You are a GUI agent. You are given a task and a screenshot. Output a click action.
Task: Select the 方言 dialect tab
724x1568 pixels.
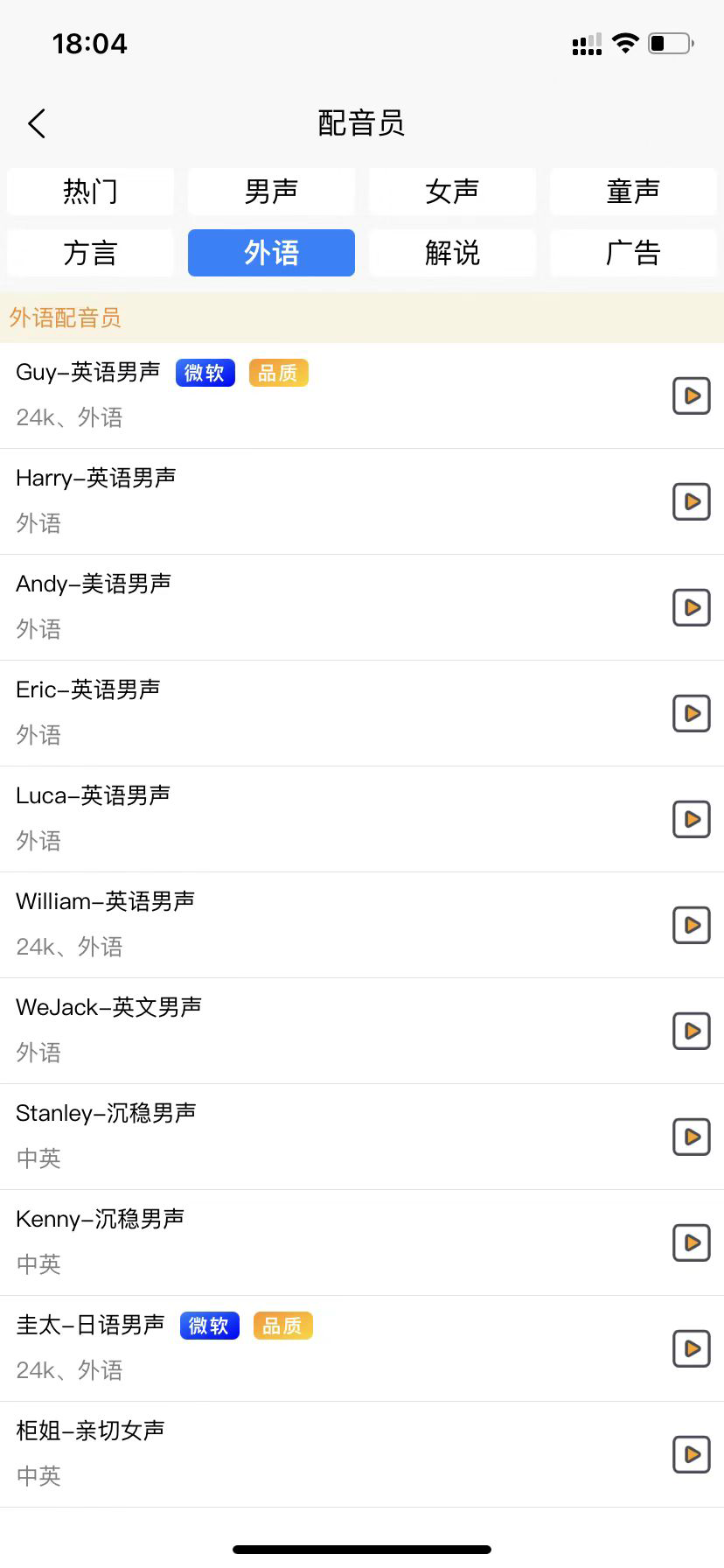(x=90, y=253)
